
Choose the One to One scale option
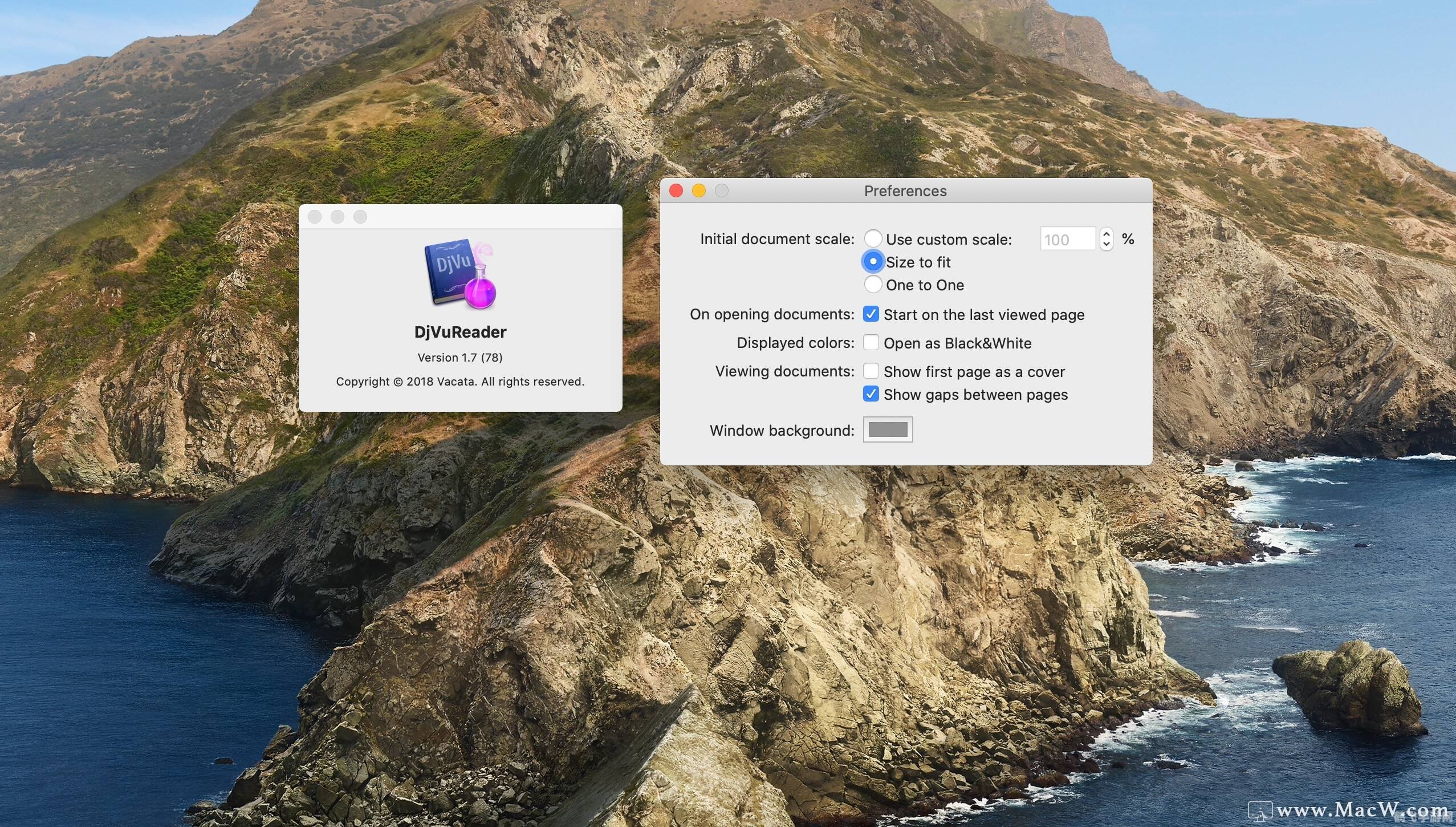(873, 285)
